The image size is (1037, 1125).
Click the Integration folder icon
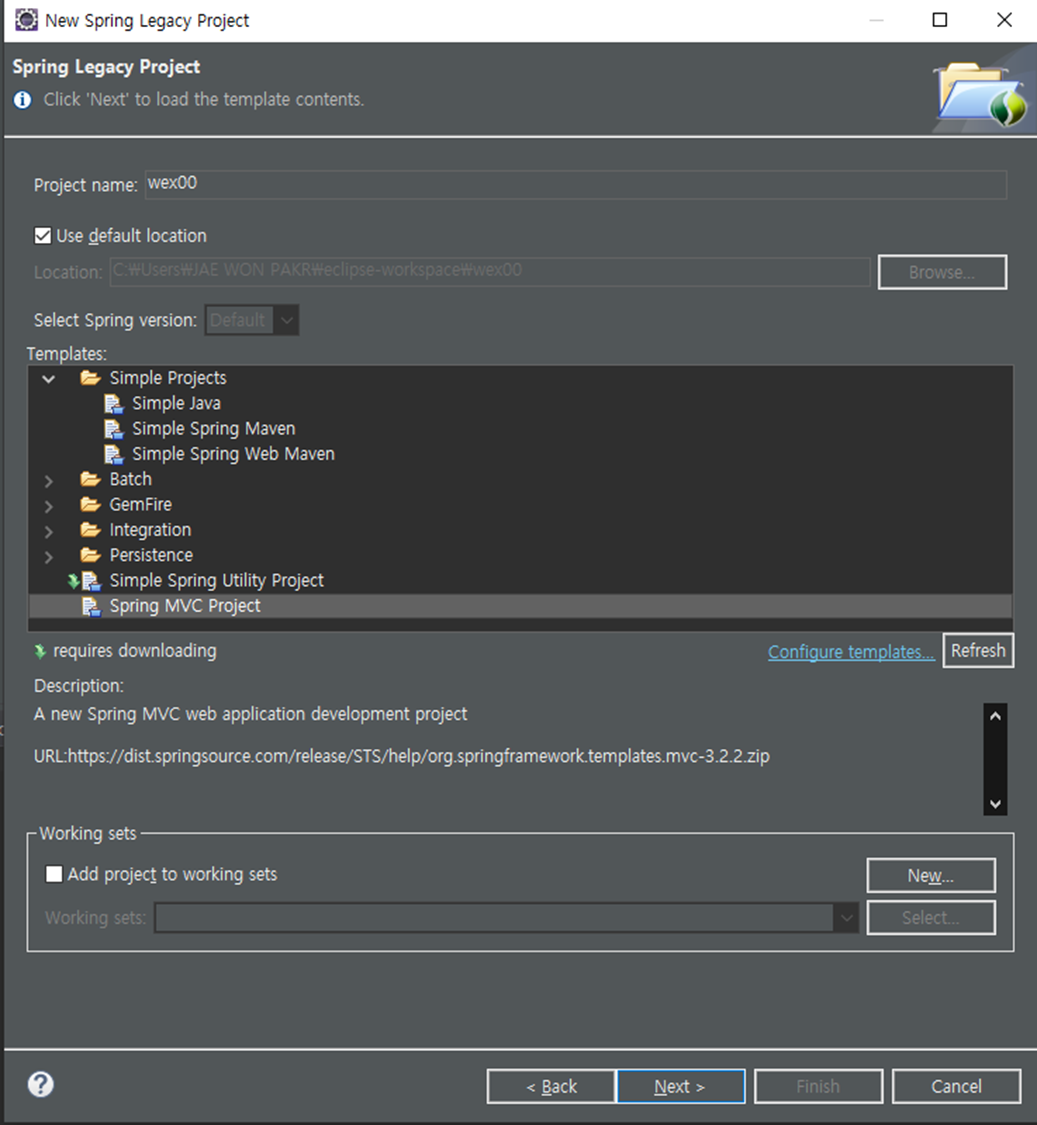pos(90,529)
